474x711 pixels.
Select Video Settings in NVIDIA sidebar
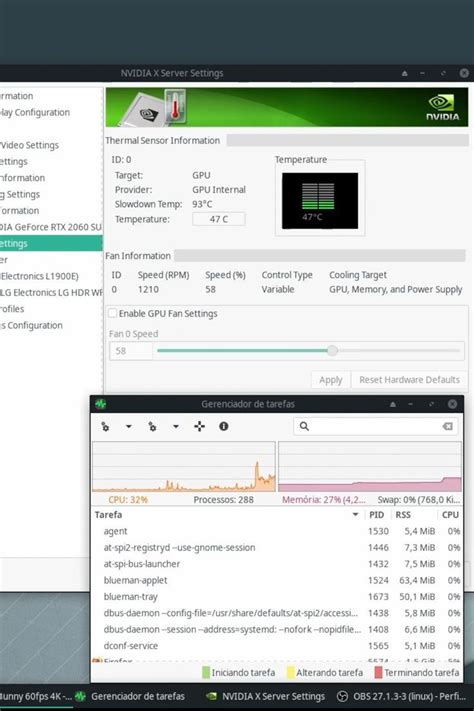coord(29,145)
